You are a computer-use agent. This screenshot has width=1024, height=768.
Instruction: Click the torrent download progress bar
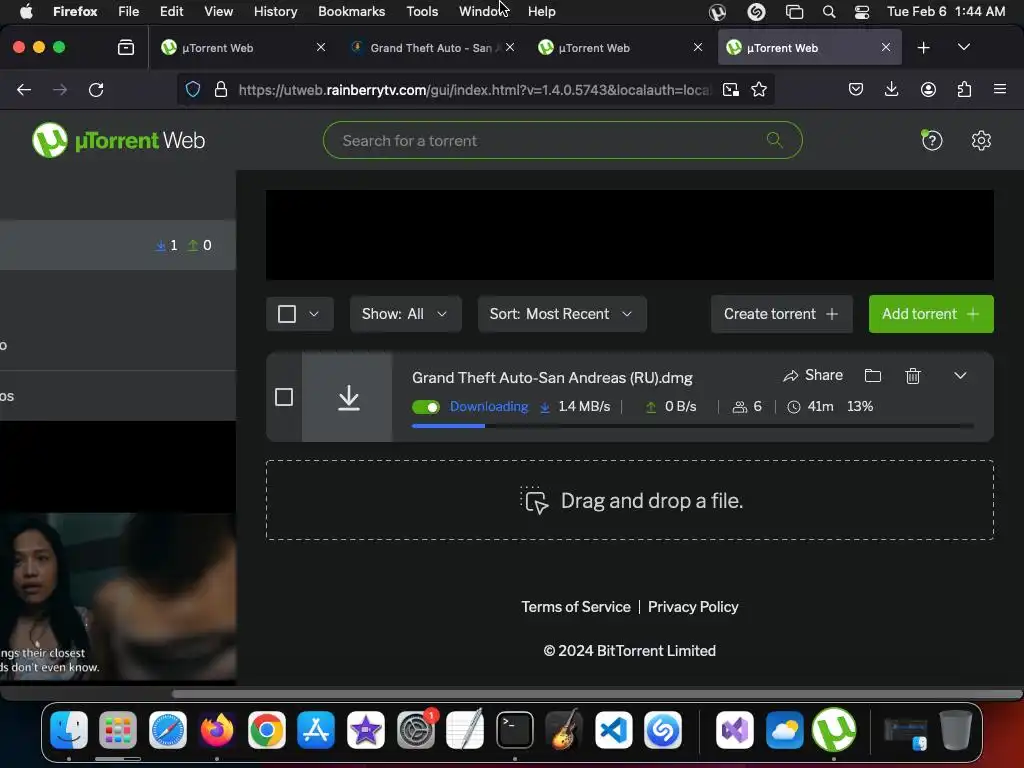point(692,426)
